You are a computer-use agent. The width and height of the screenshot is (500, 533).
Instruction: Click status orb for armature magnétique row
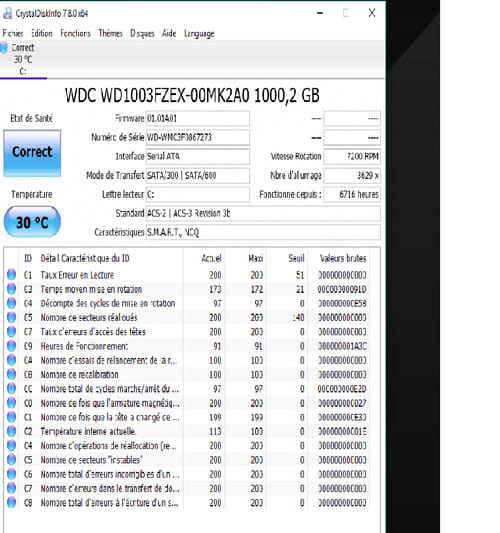[11, 403]
